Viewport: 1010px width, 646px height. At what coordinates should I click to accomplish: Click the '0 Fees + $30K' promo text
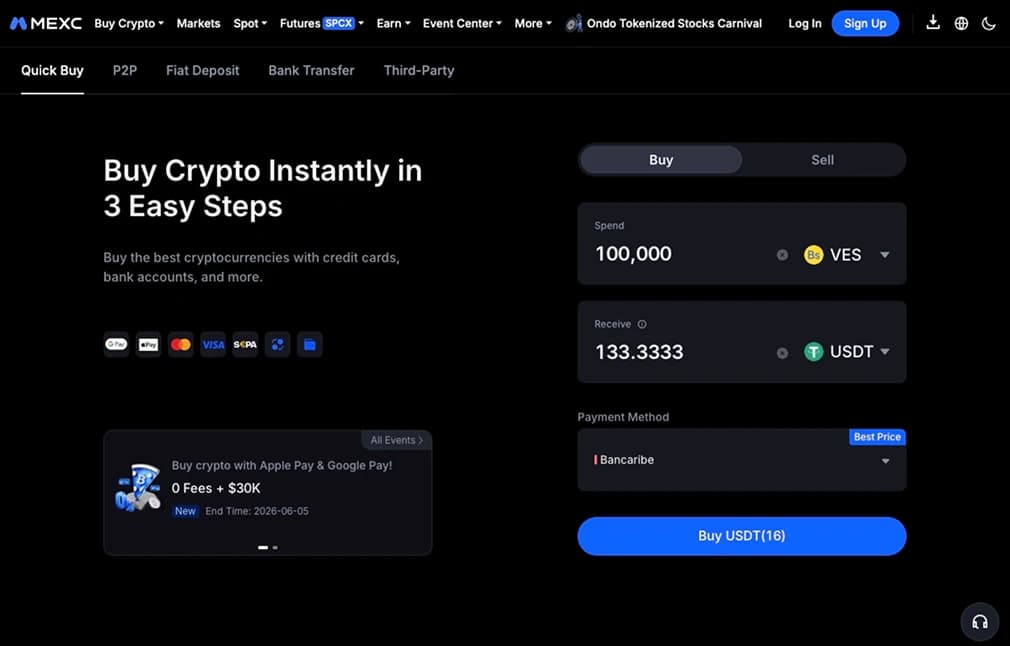pos(216,488)
